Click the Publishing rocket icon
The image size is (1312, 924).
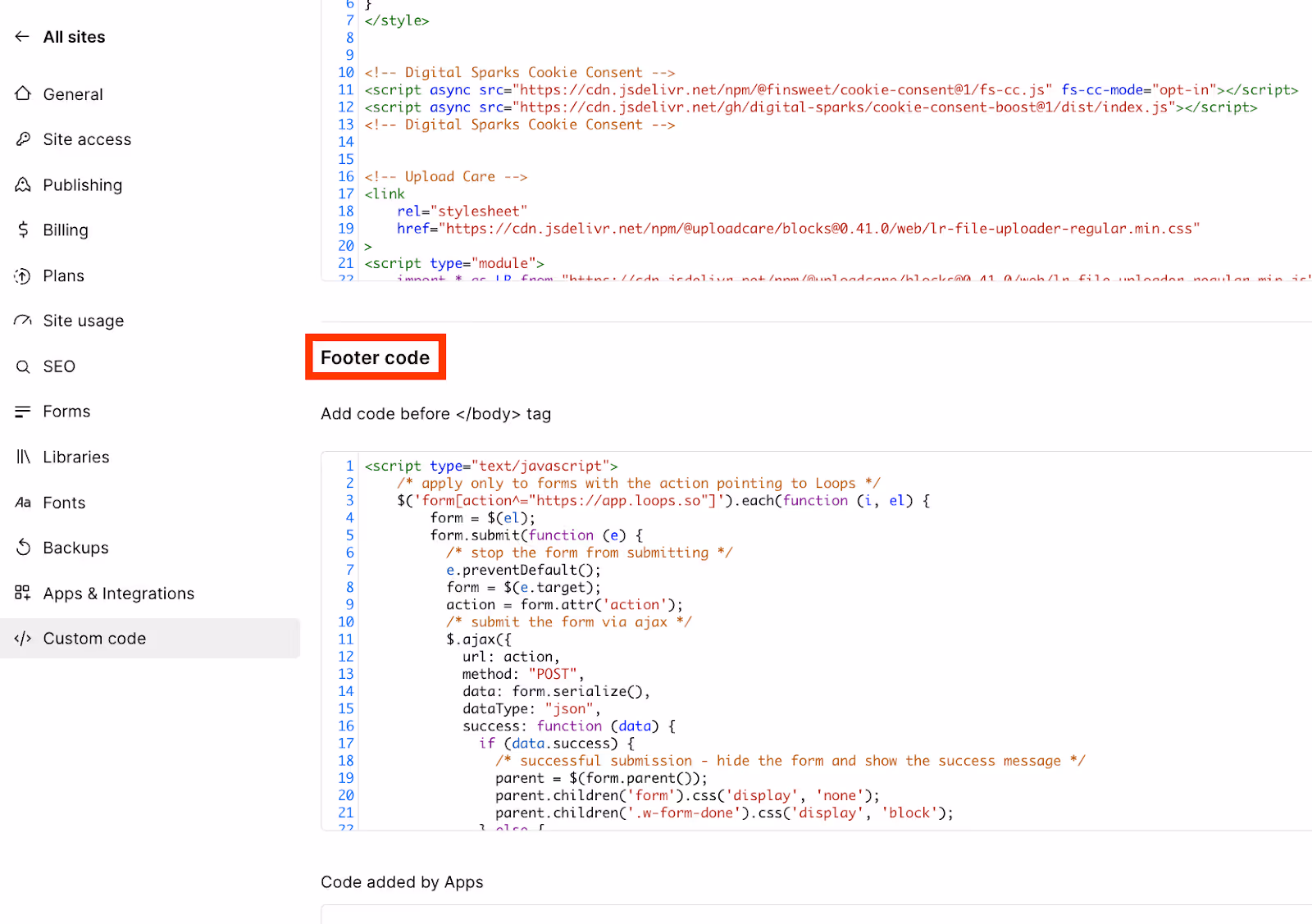pos(23,184)
